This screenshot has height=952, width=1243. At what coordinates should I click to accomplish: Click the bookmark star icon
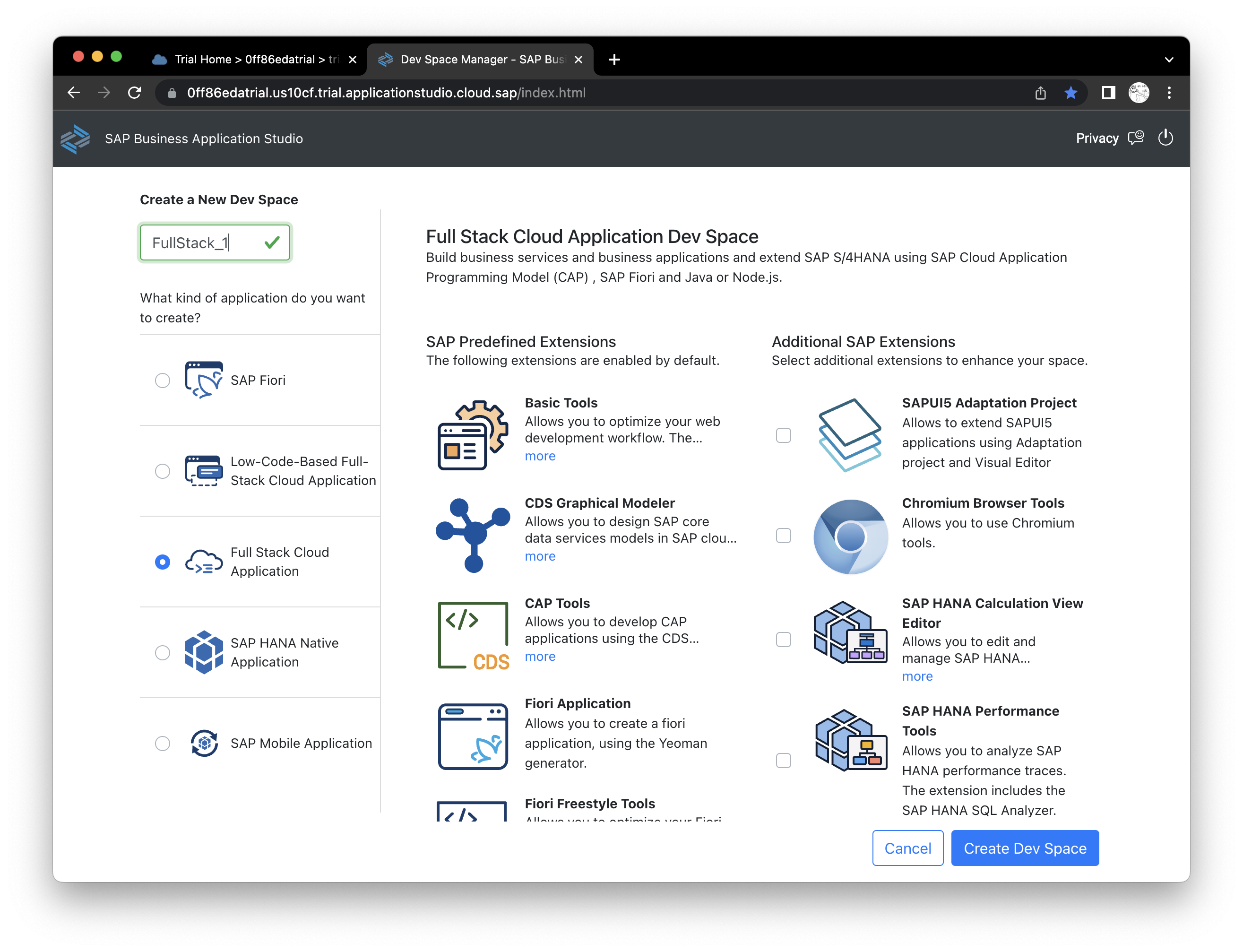[1070, 93]
